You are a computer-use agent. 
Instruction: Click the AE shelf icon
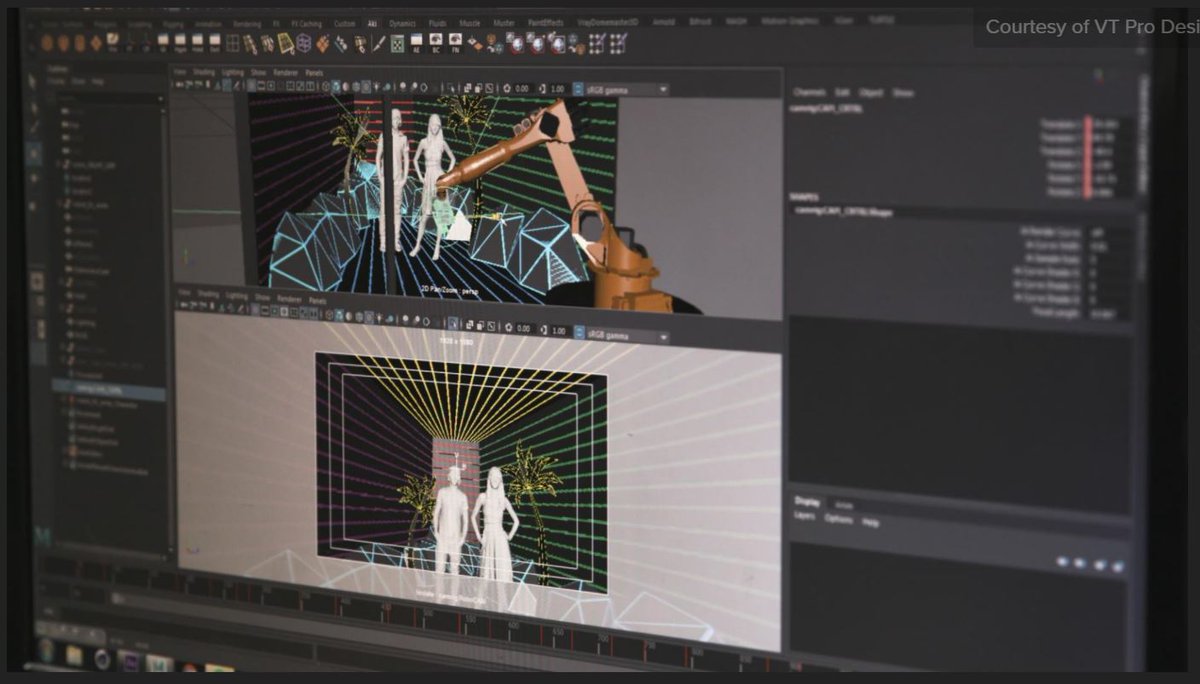tap(415, 42)
